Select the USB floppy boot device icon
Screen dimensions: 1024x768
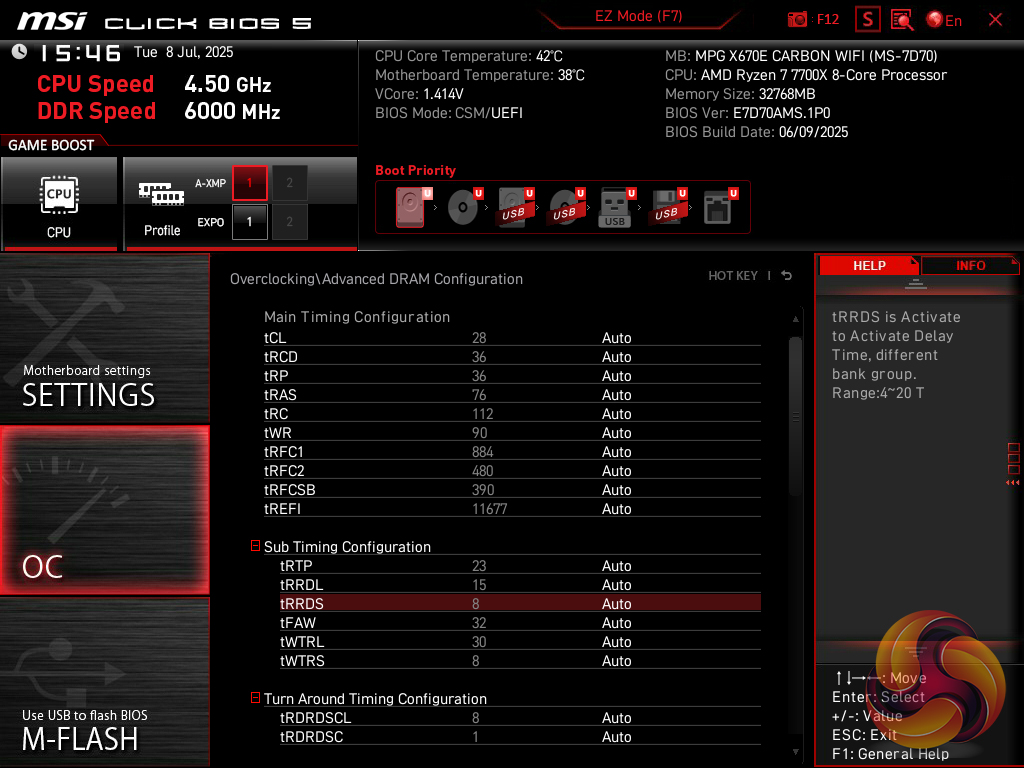coord(668,207)
